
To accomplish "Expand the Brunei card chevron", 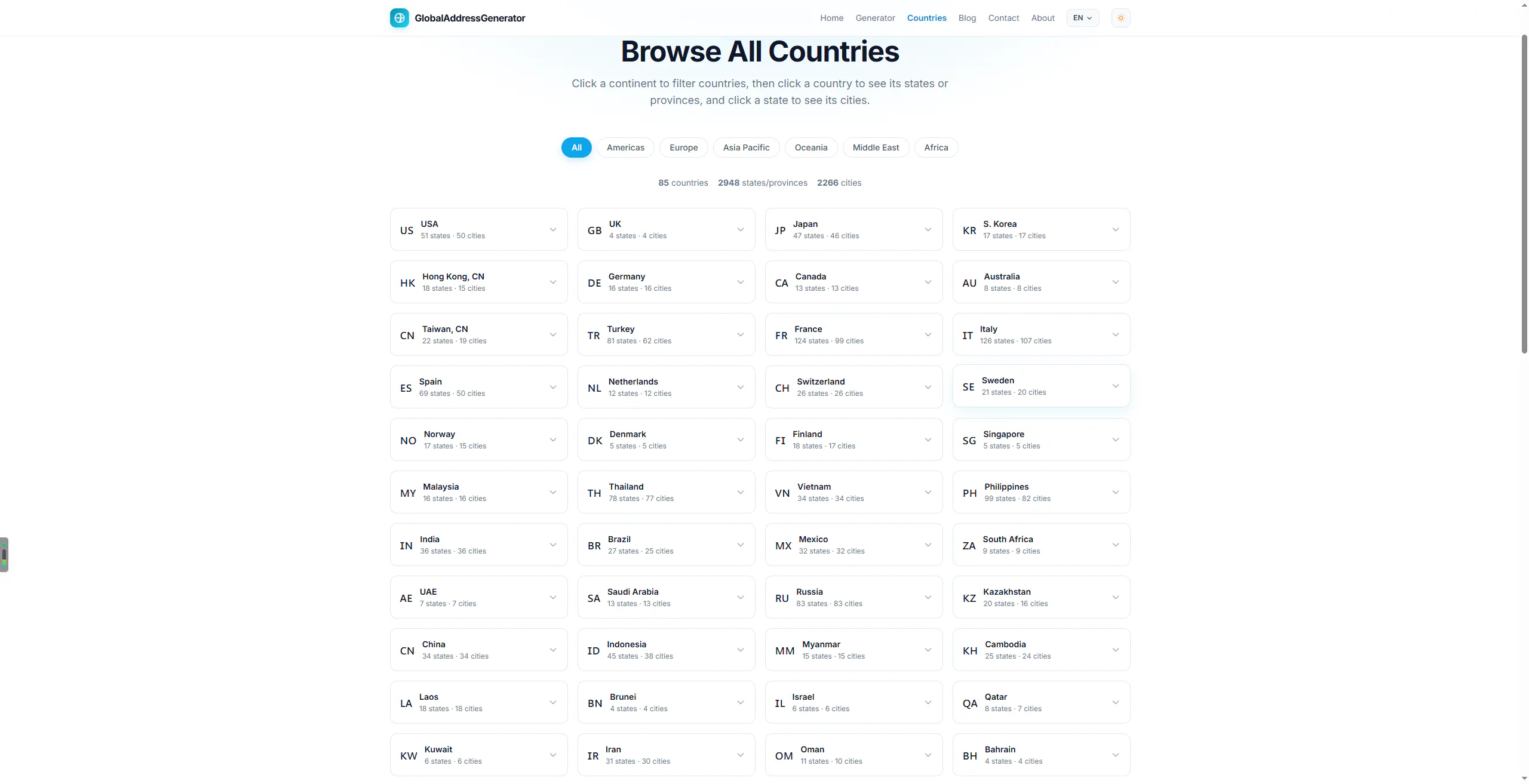I will (x=741, y=702).
